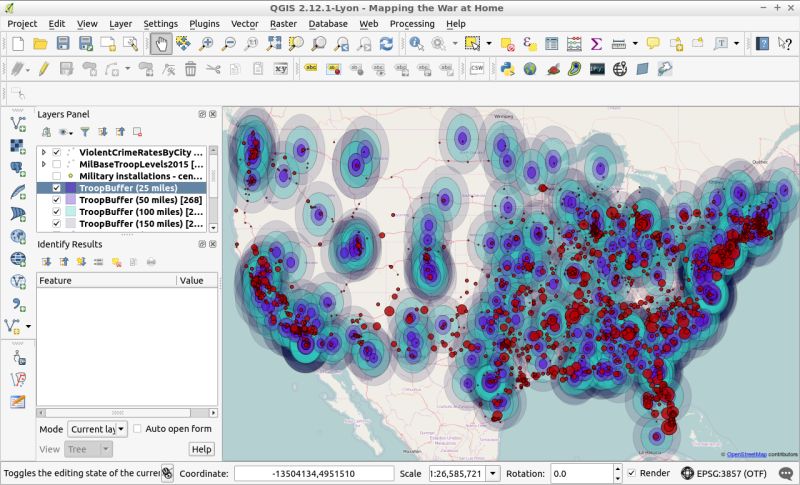Click the Help button in Identify Results
Viewport: 800px width, 485px height.
(202, 449)
